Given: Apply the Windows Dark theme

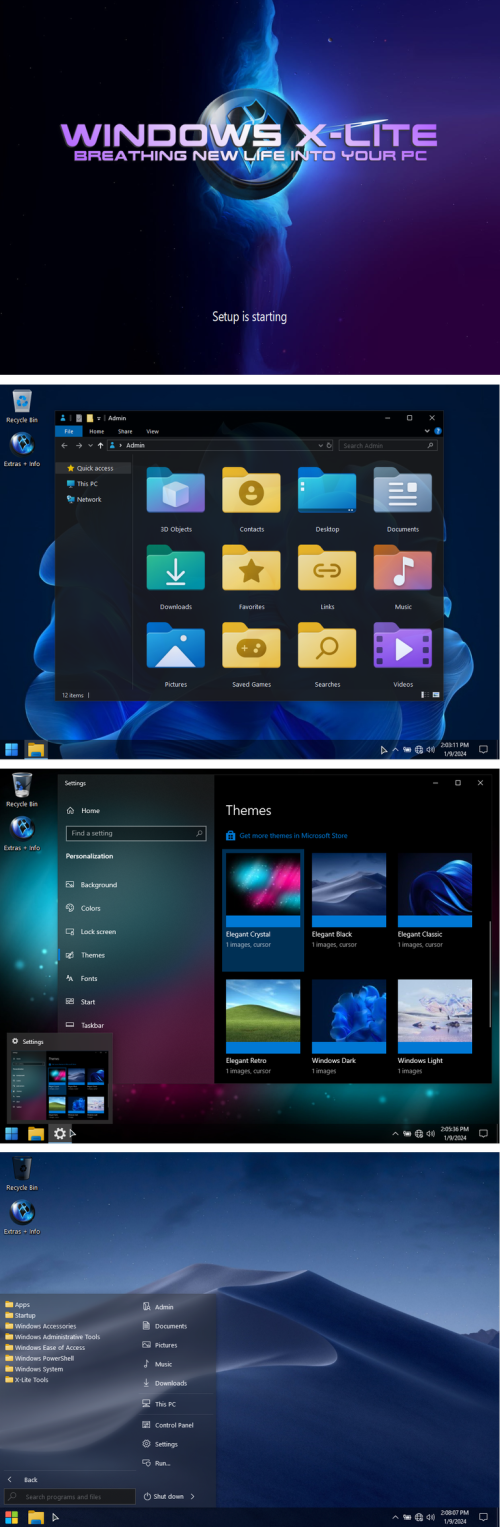Looking at the screenshot, I should point(349,1017).
